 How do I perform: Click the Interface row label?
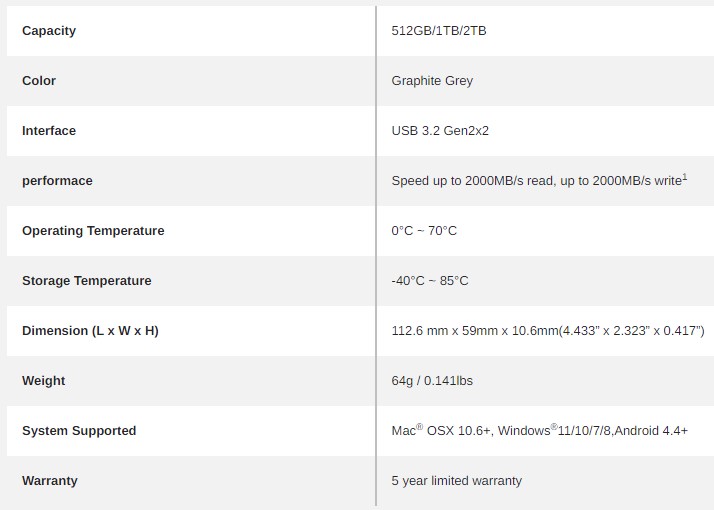[x=49, y=131]
